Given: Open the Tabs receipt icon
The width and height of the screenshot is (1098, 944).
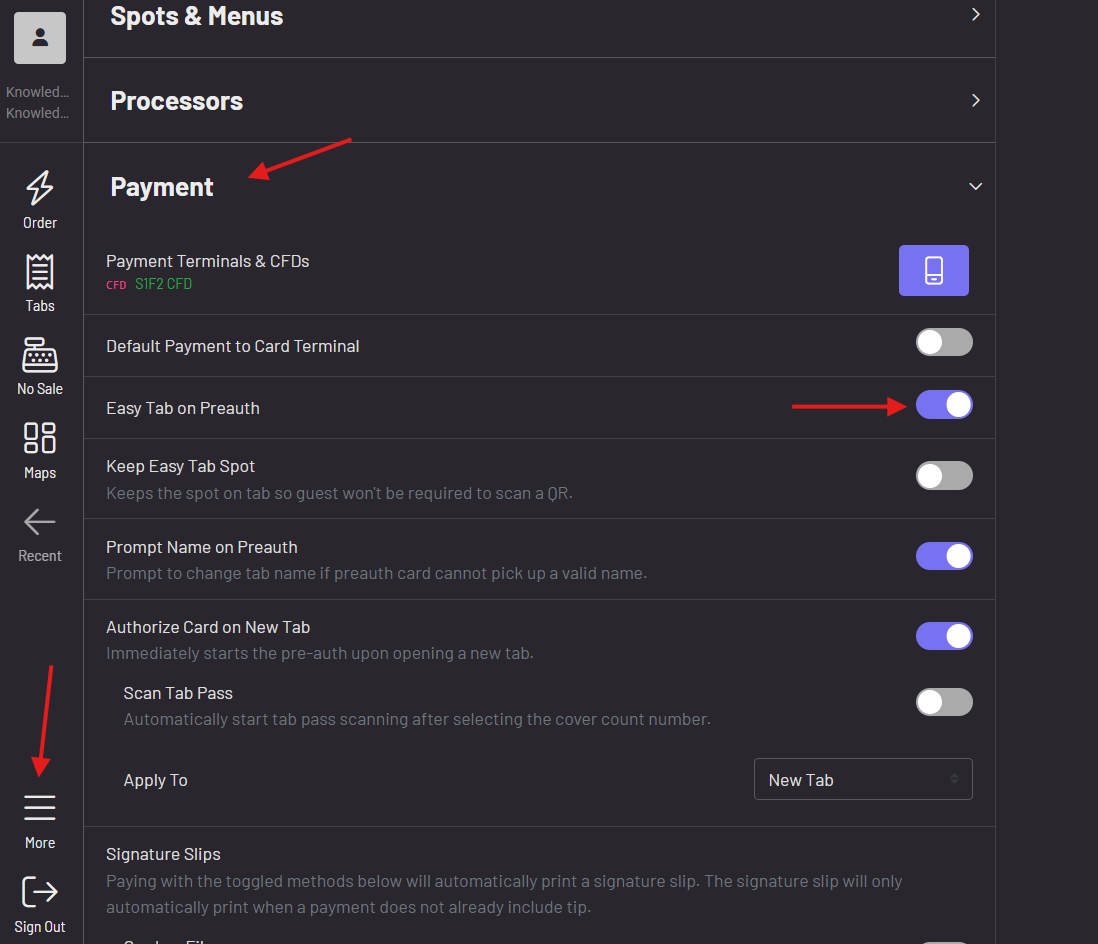Looking at the screenshot, I should [x=40, y=272].
